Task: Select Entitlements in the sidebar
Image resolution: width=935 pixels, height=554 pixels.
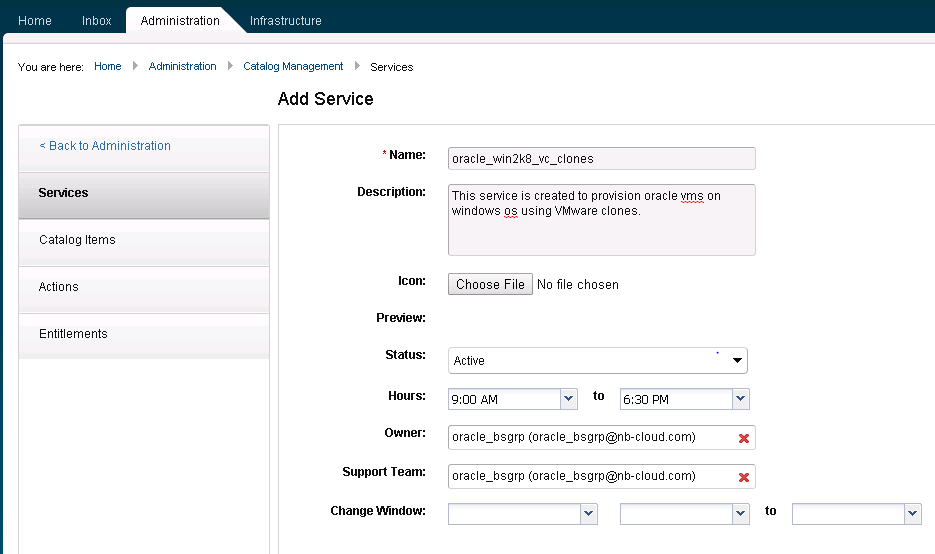Action: 73,334
